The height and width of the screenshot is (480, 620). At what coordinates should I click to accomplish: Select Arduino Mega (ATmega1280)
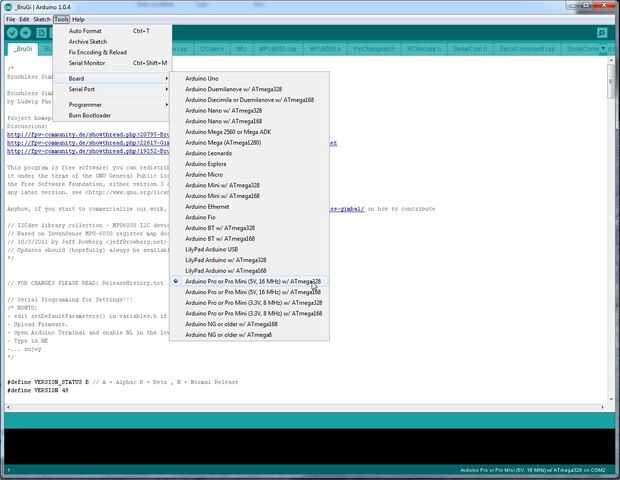coord(249,143)
